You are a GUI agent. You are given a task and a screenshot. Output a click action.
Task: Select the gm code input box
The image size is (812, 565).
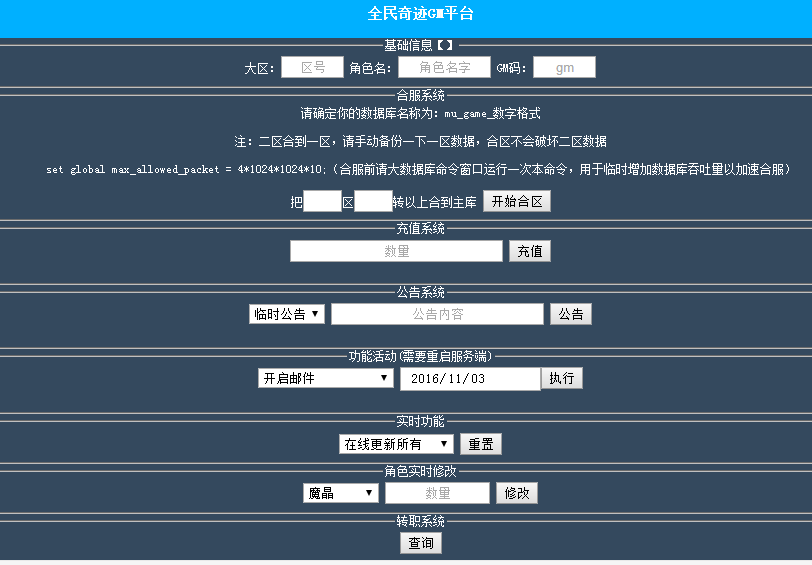pos(564,67)
